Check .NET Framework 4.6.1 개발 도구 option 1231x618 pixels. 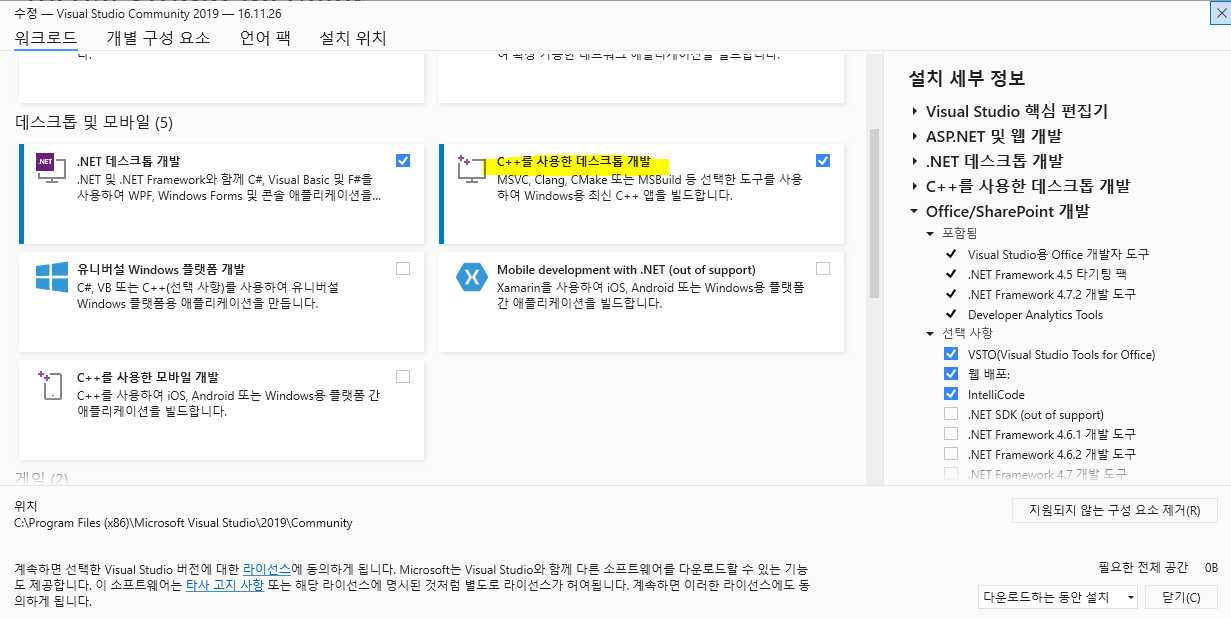pos(950,434)
